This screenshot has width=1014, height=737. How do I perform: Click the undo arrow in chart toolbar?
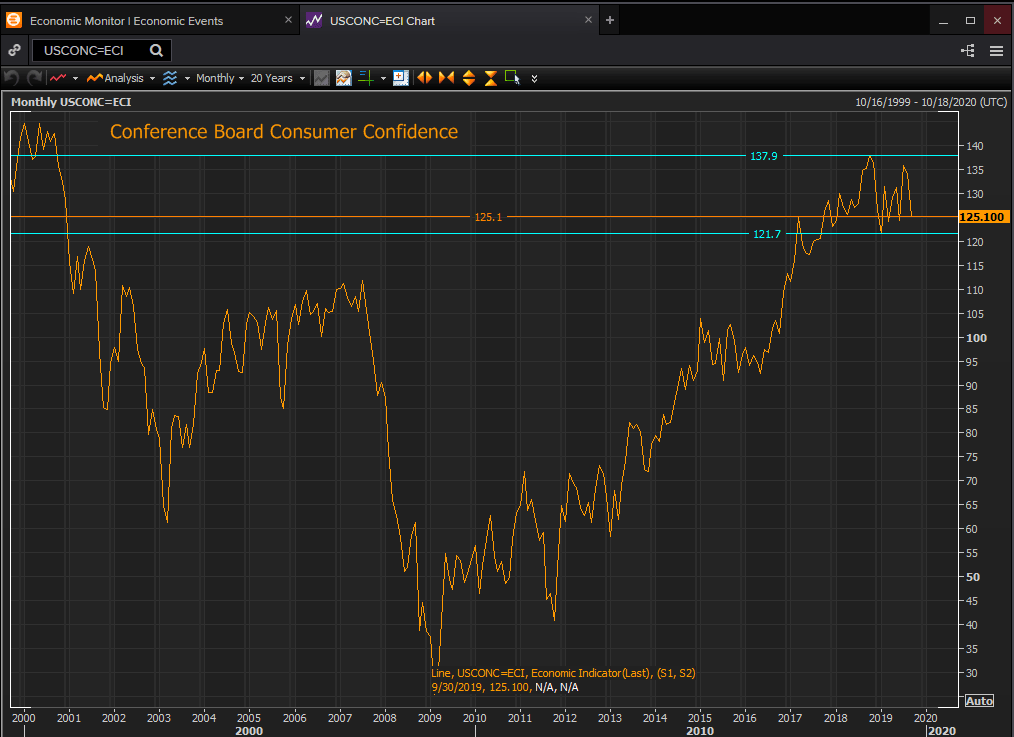pos(12,78)
